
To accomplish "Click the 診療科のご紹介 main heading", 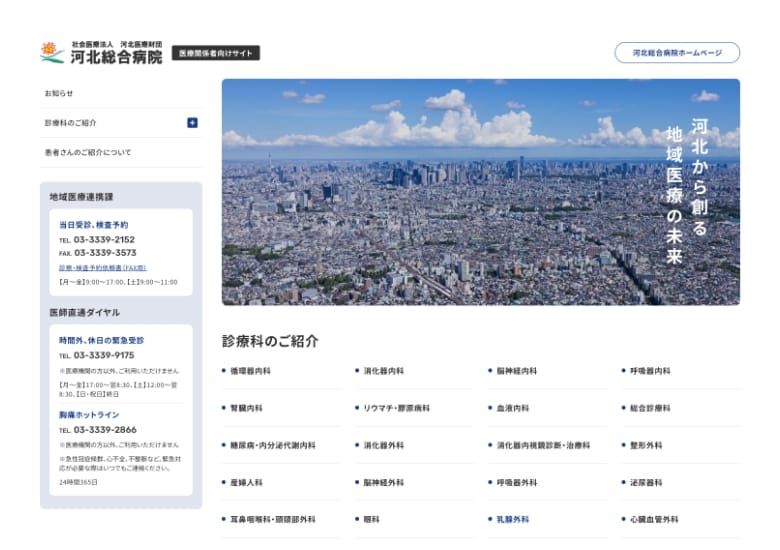I will click(x=270, y=341).
